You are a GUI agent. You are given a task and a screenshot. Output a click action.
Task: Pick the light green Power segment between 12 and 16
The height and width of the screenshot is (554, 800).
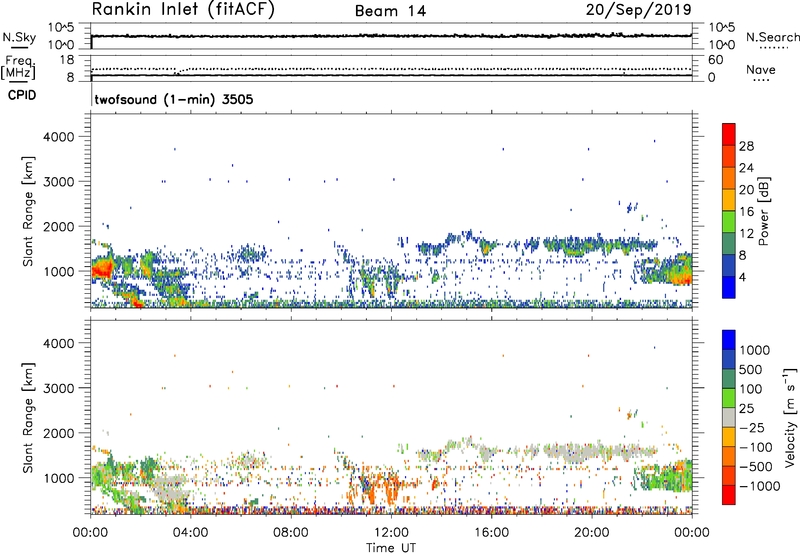tap(729, 222)
